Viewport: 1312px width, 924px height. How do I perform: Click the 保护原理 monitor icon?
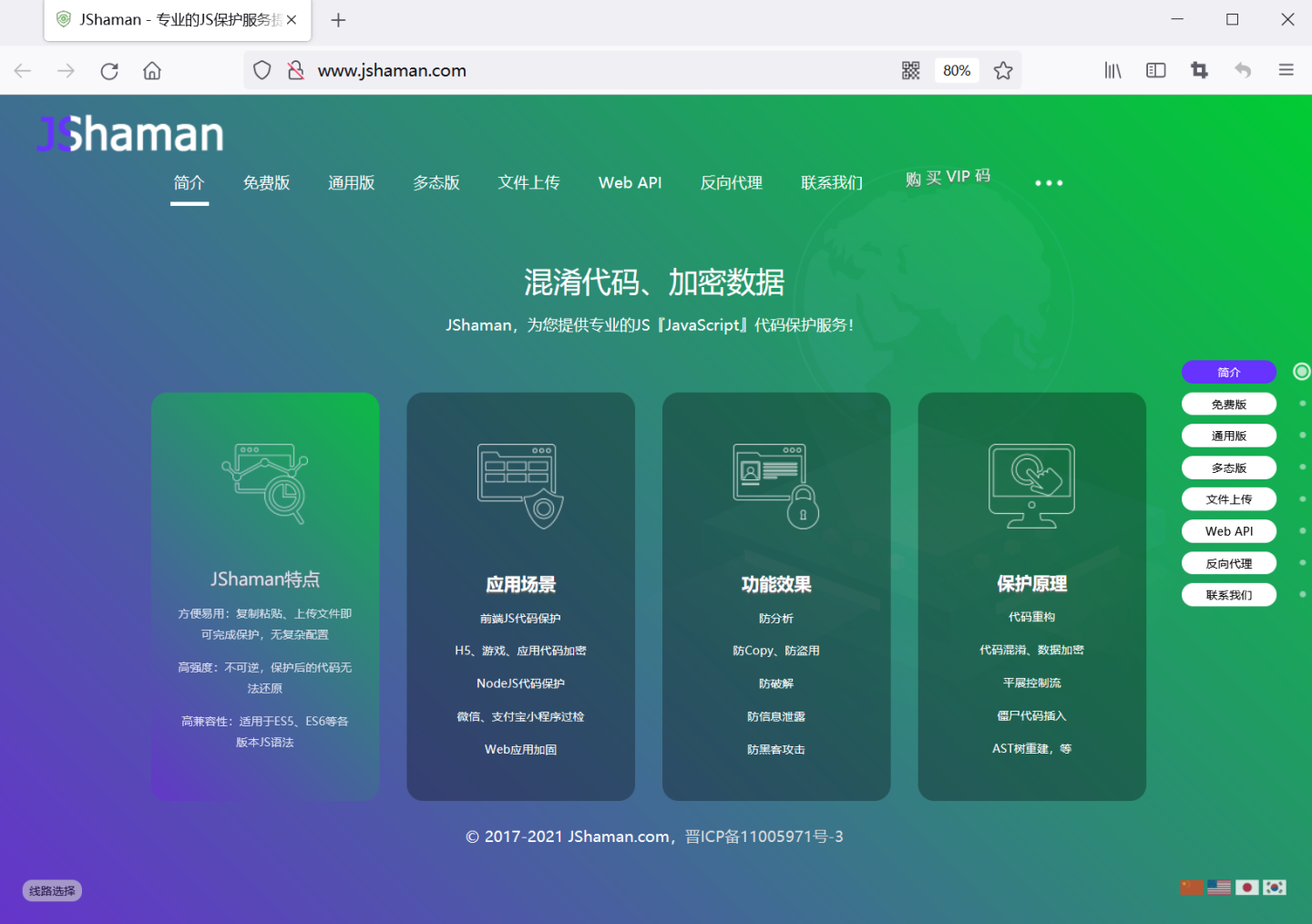click(x=1032, y=486)
